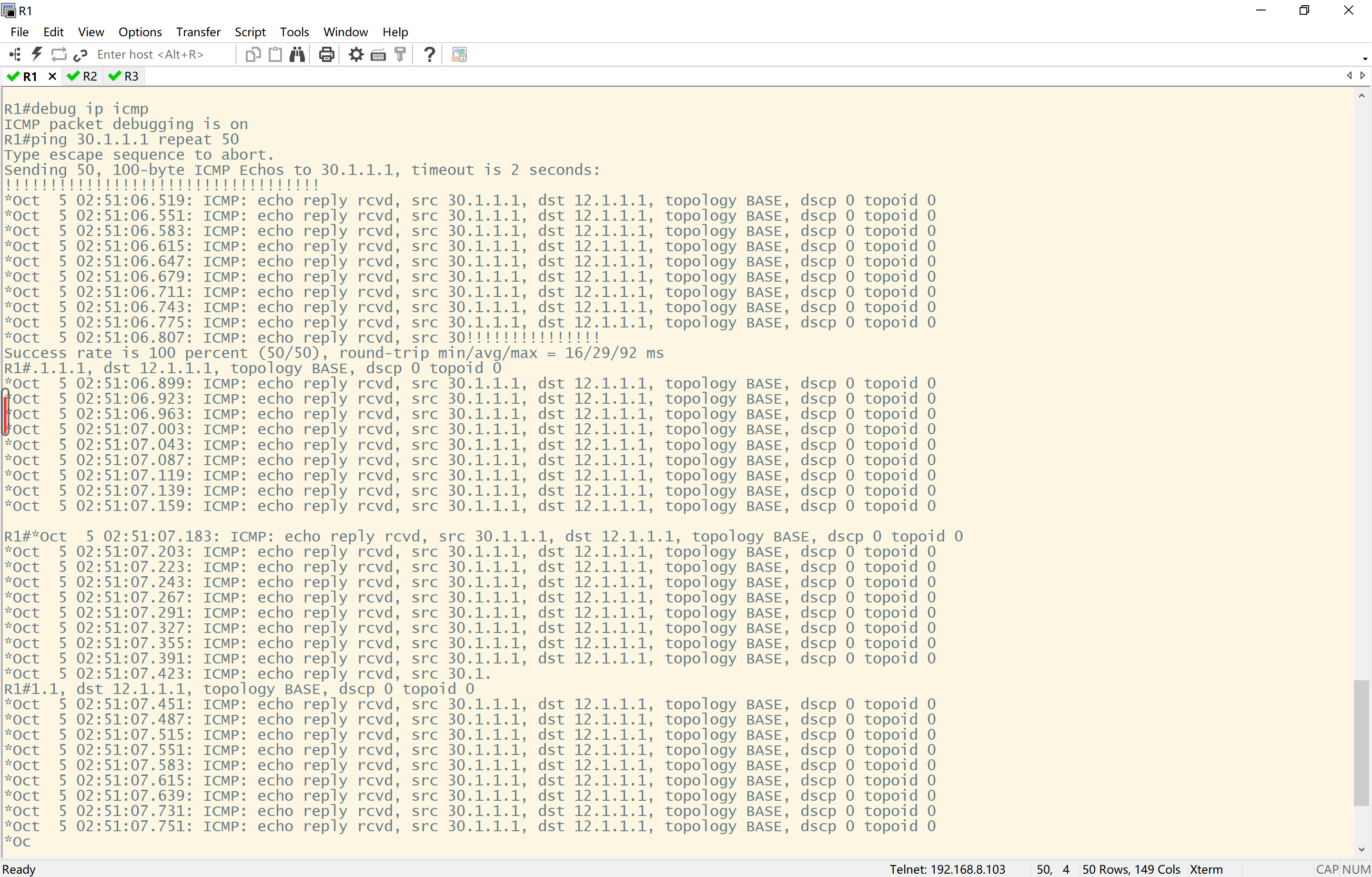Open the Script menu
Viewport: 1372px width, 877px height.
point(250,32)
